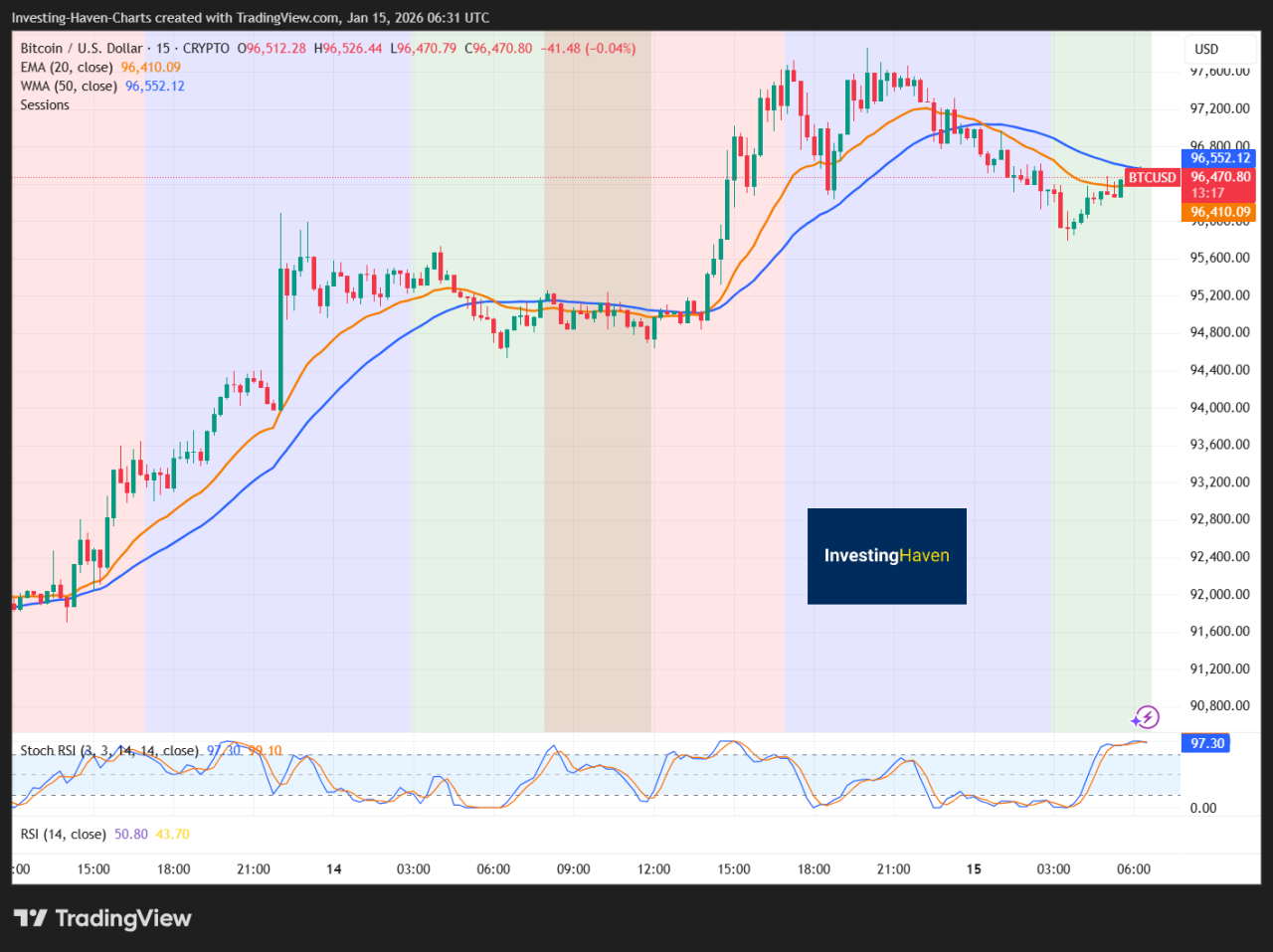Click the orange EMA 96,410.09 price badge
This screenshot has width=1273, height=952.
point(1217,212)
